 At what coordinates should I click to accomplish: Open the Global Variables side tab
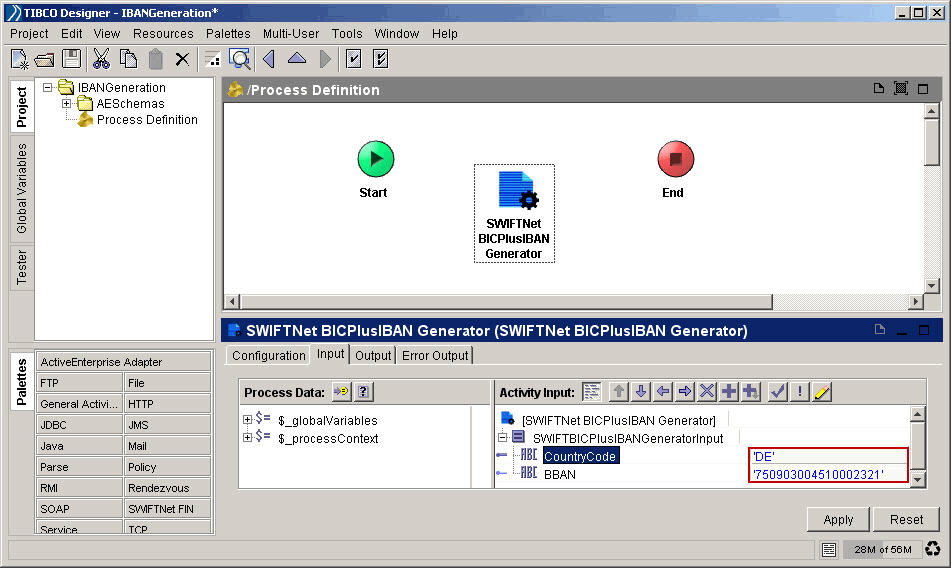pyautogui.click(x=22, y=188)
